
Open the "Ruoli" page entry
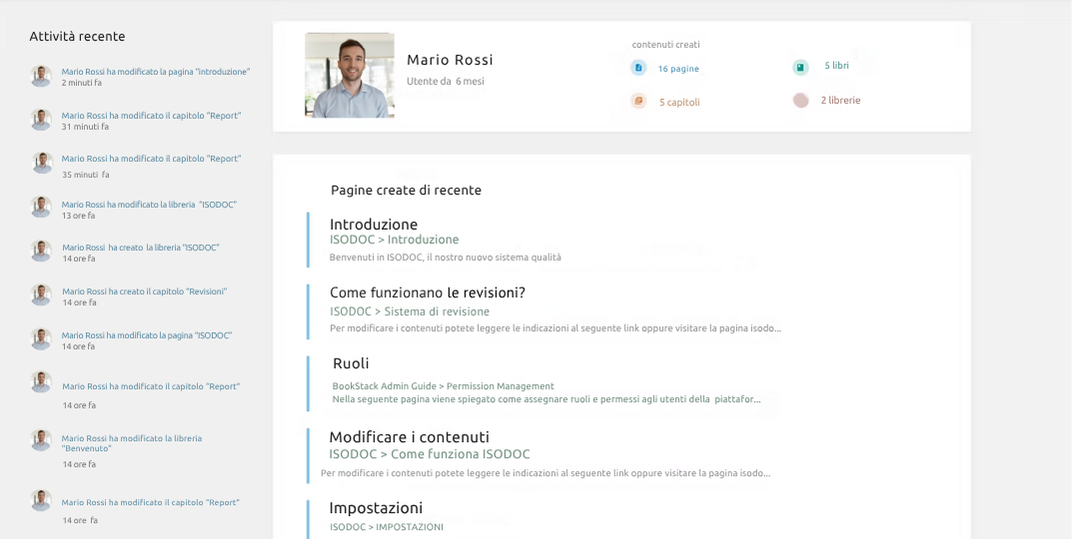[351, 363]
